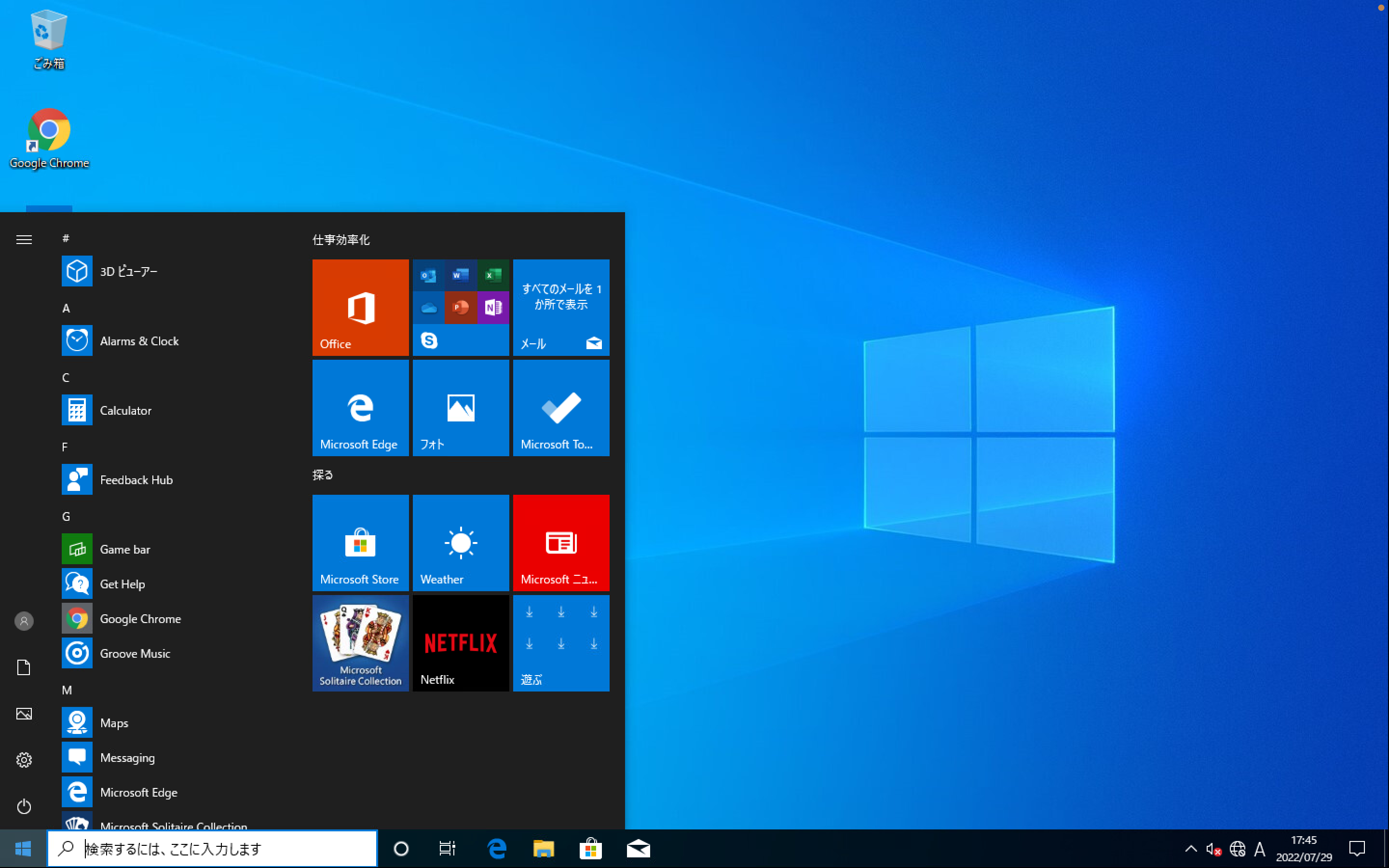Screen dimensions: 1389x868
Task: Open the Microsoft ニュース tile
Action: [x=561, y=543]
